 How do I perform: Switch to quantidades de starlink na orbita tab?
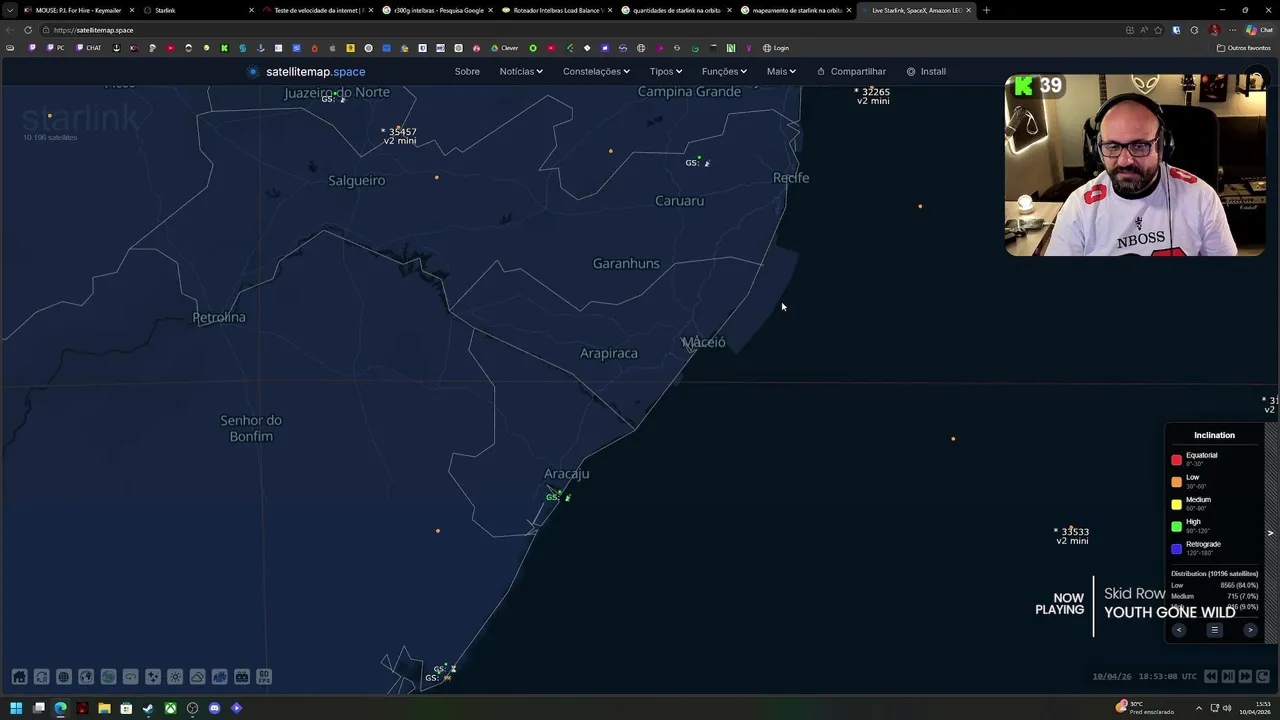coord(676,10)
